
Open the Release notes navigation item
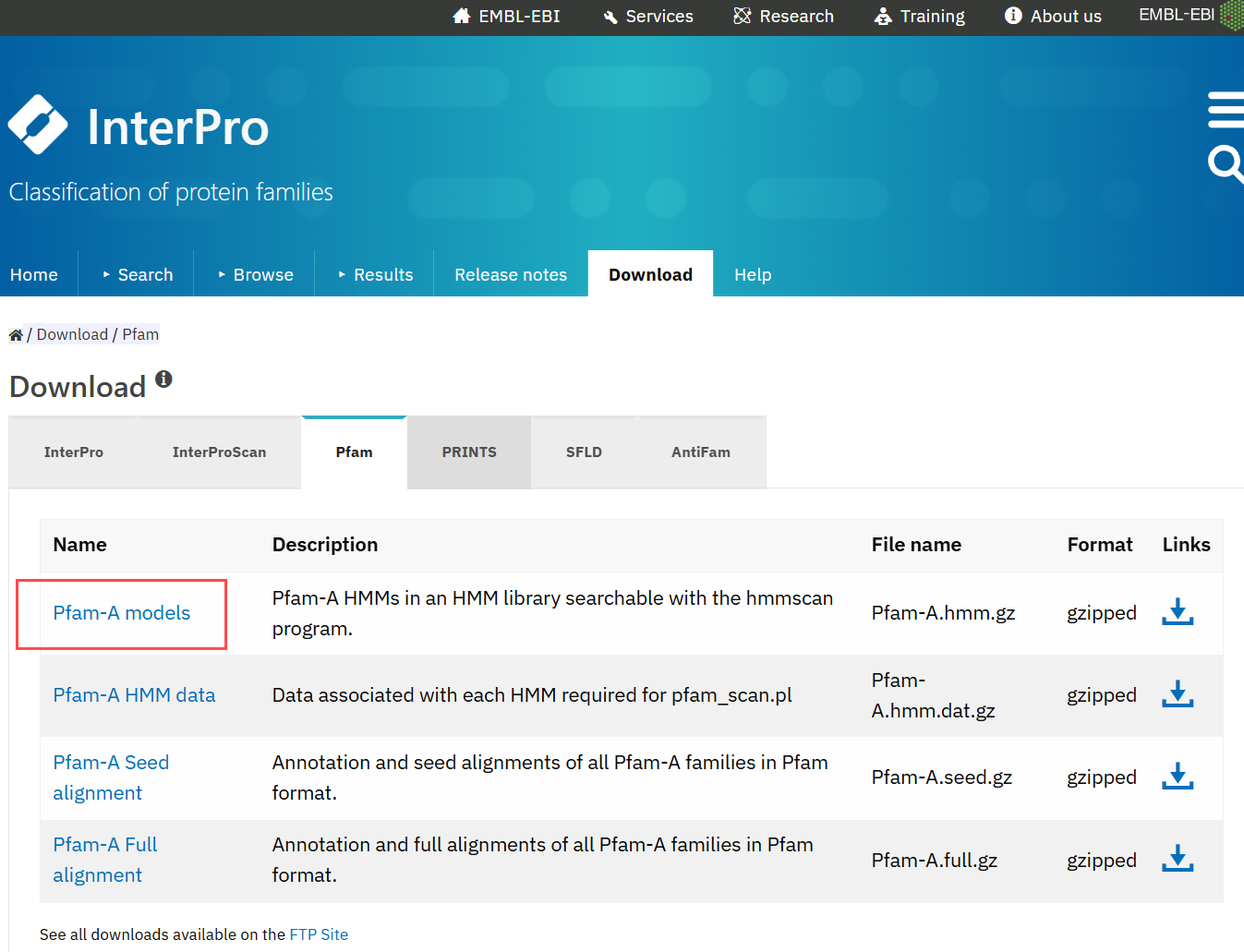click(x=511, y=274)
